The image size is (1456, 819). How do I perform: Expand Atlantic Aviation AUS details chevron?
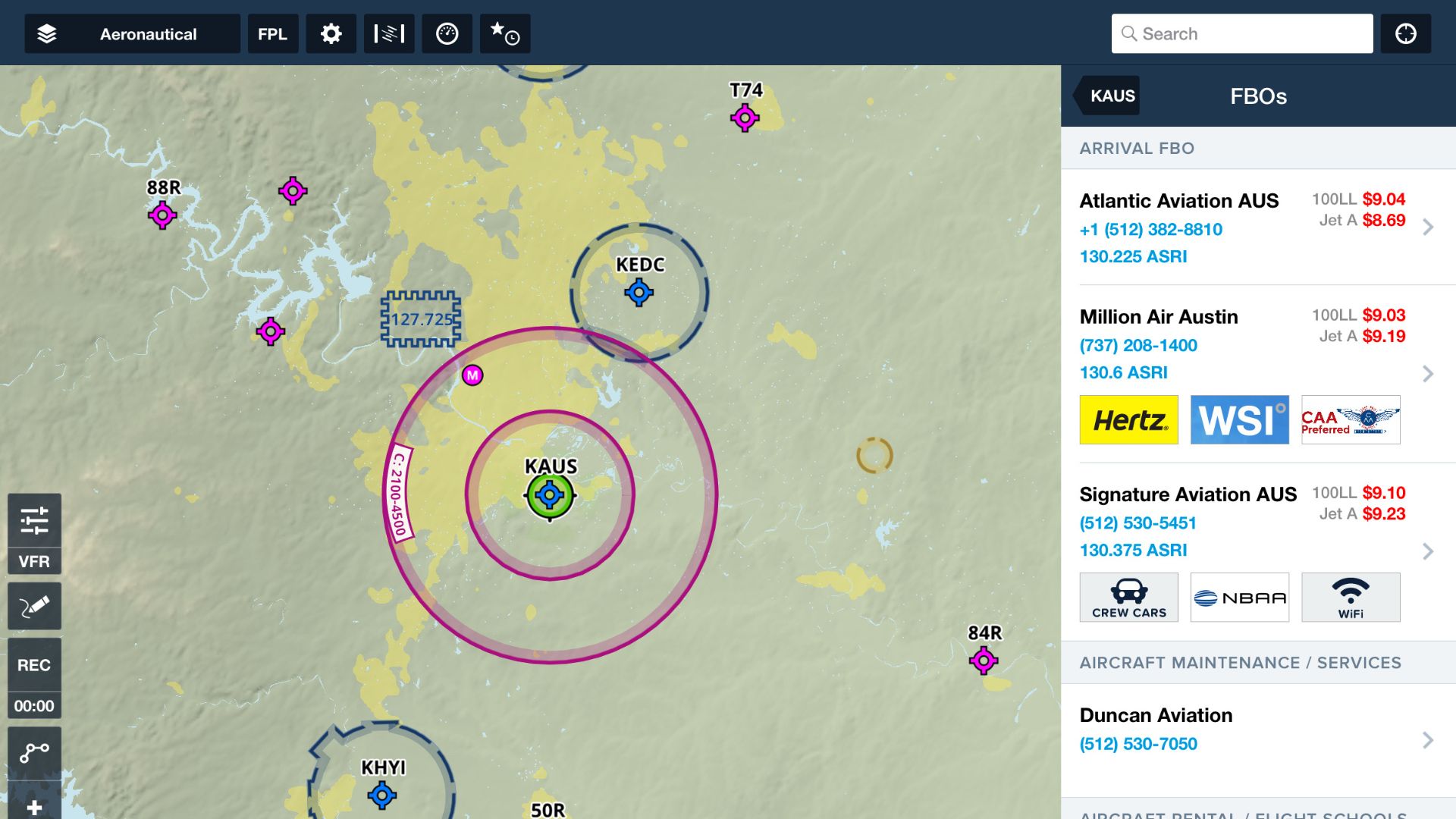pos(1428,227)
